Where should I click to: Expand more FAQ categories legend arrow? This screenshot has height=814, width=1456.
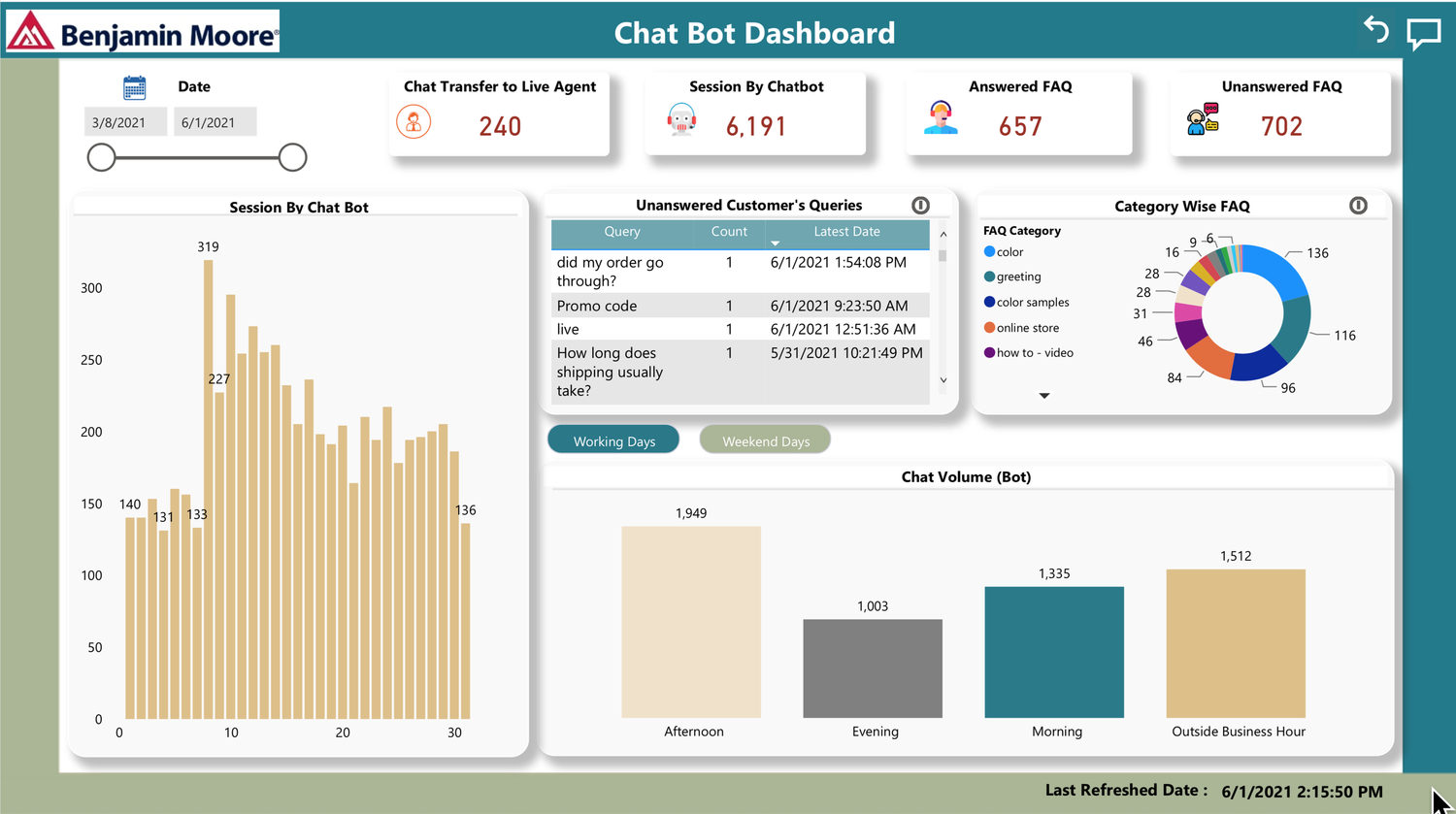[1044, 396]
